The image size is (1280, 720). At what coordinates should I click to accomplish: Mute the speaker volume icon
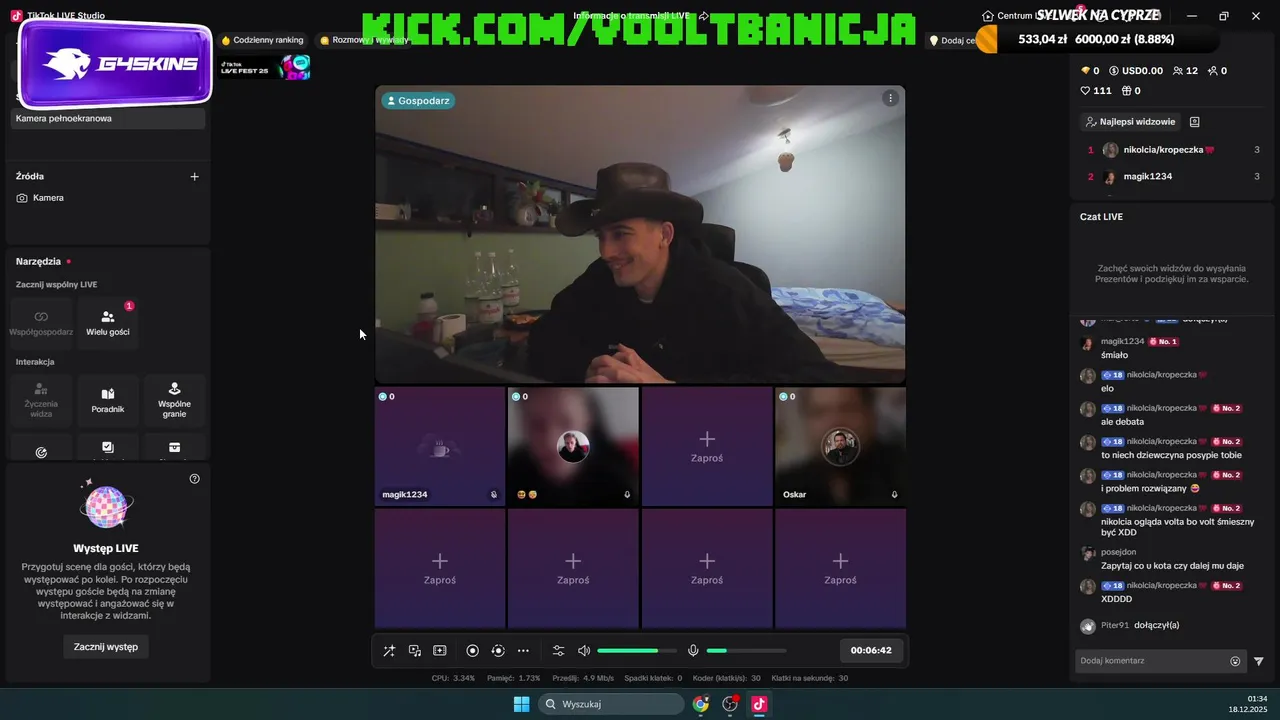click(584, 651)
